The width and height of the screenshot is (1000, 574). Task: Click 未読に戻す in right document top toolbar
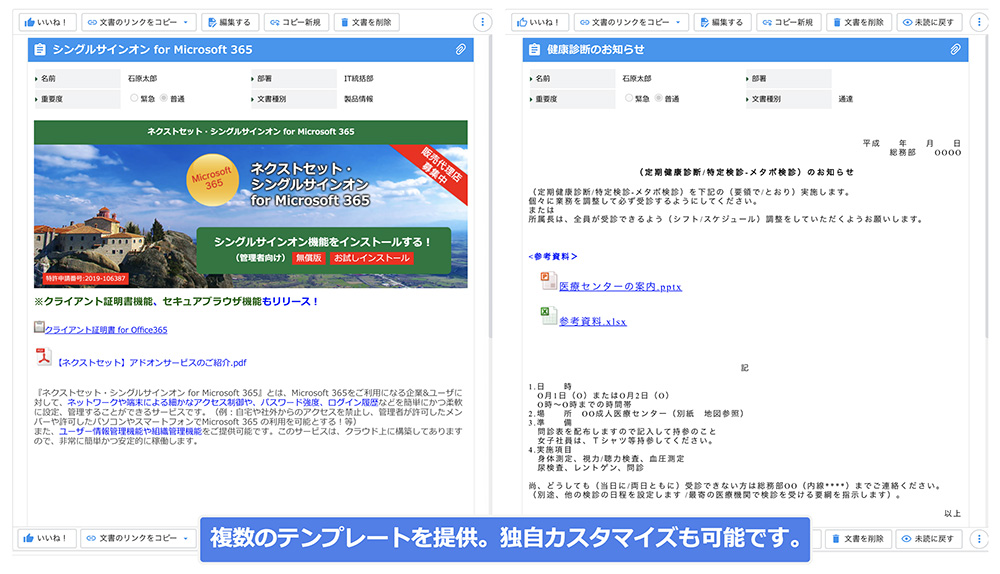click(x=929, y=22)
